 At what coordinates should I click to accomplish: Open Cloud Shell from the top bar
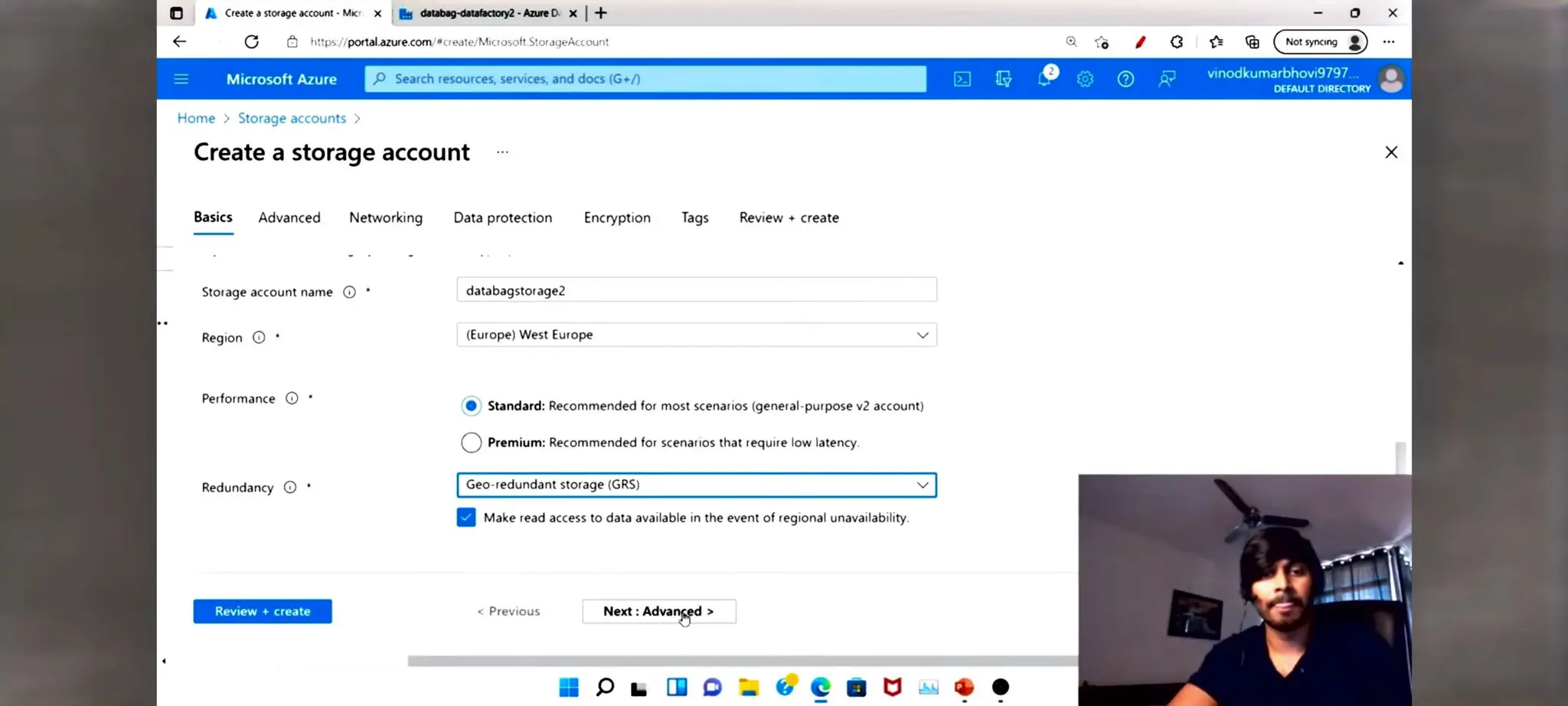(x=962, y=79)
